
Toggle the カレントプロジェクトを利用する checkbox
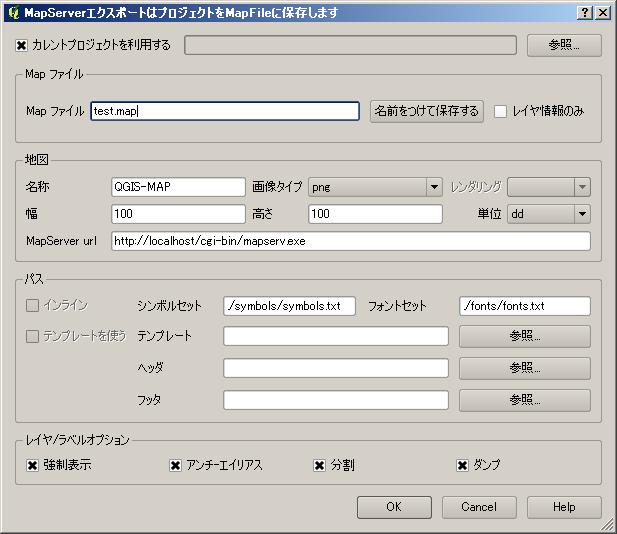click(x=23, y=45)
